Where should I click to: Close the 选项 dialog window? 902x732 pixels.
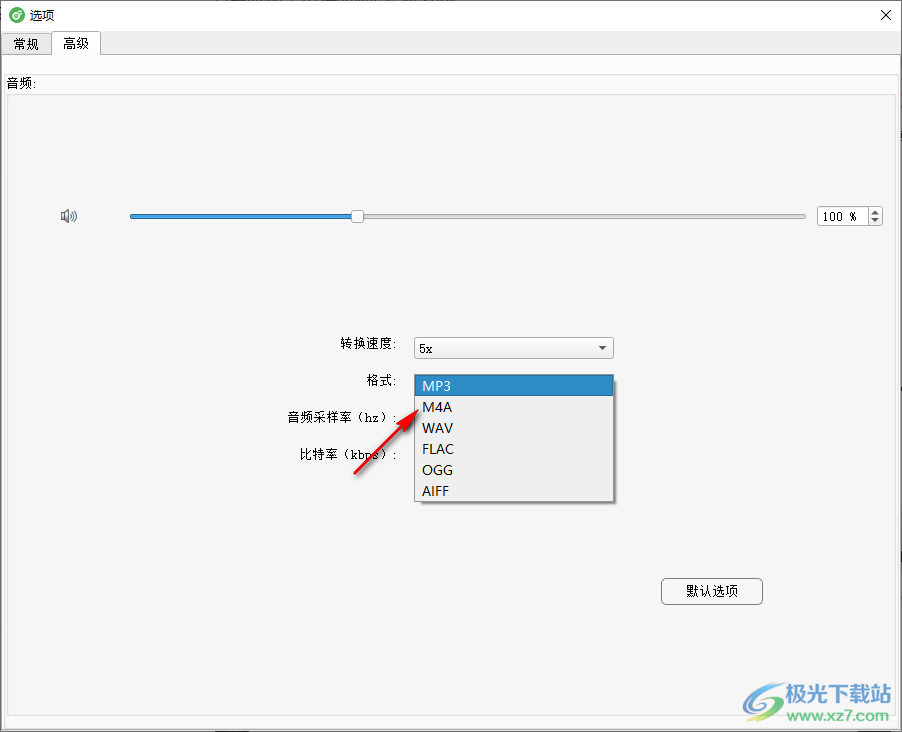click(886, 15)
